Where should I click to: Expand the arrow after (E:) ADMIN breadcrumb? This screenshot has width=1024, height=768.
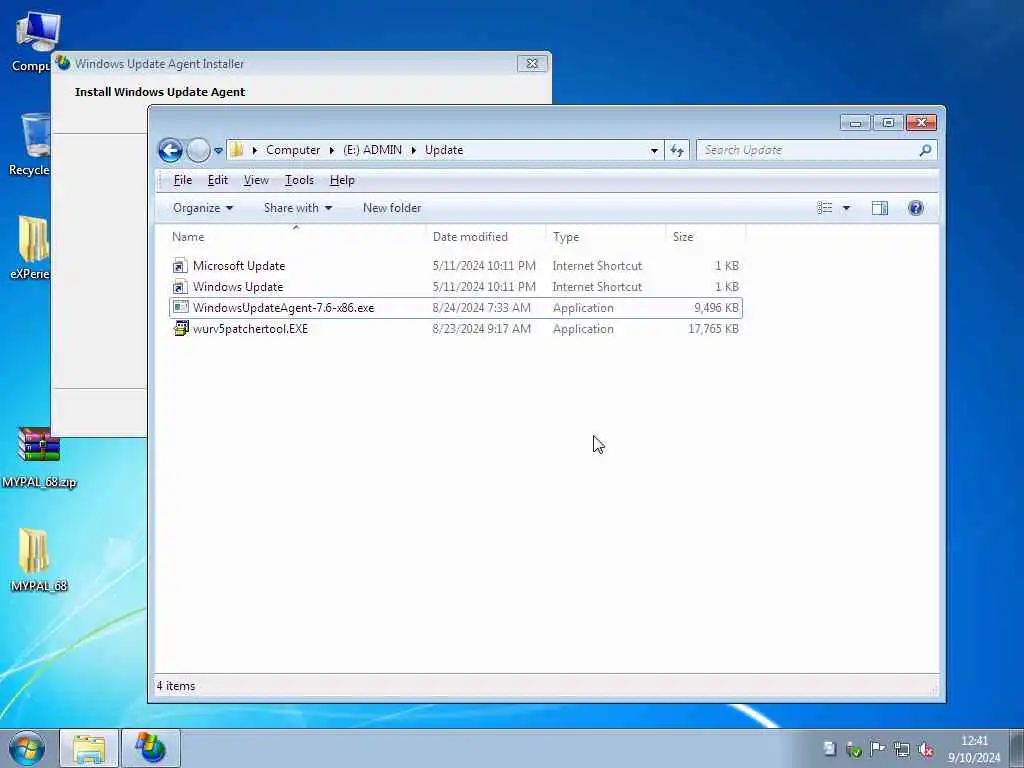[414, 150]
